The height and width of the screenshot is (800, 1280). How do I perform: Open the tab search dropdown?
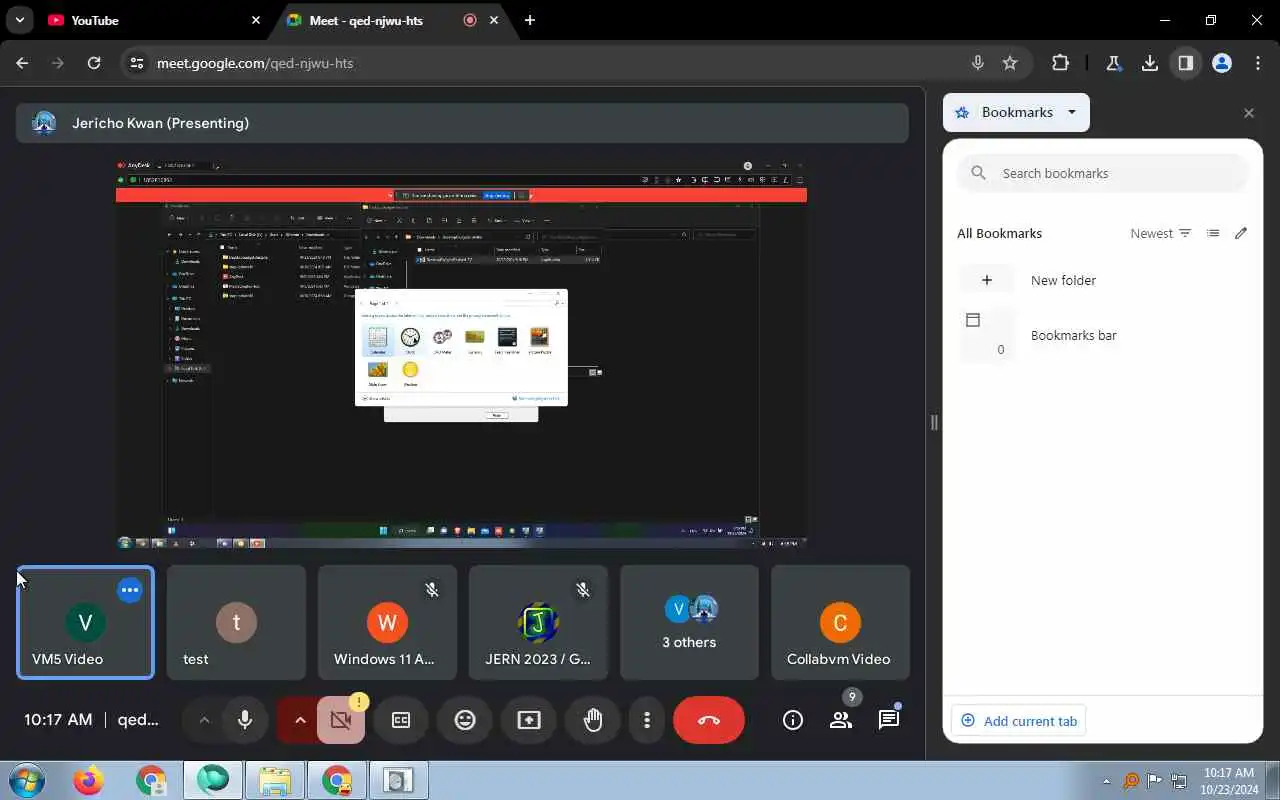[x=19, y=20]
